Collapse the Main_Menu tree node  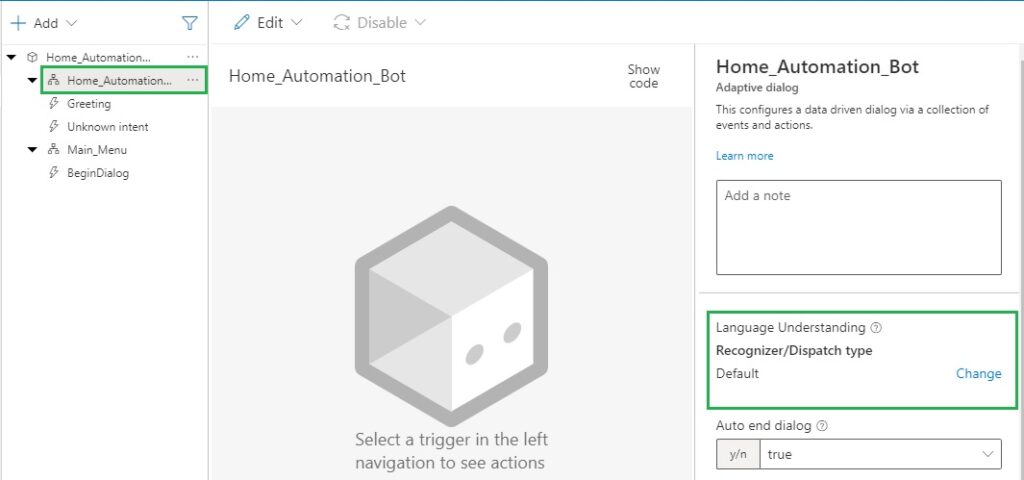point(32,150)
